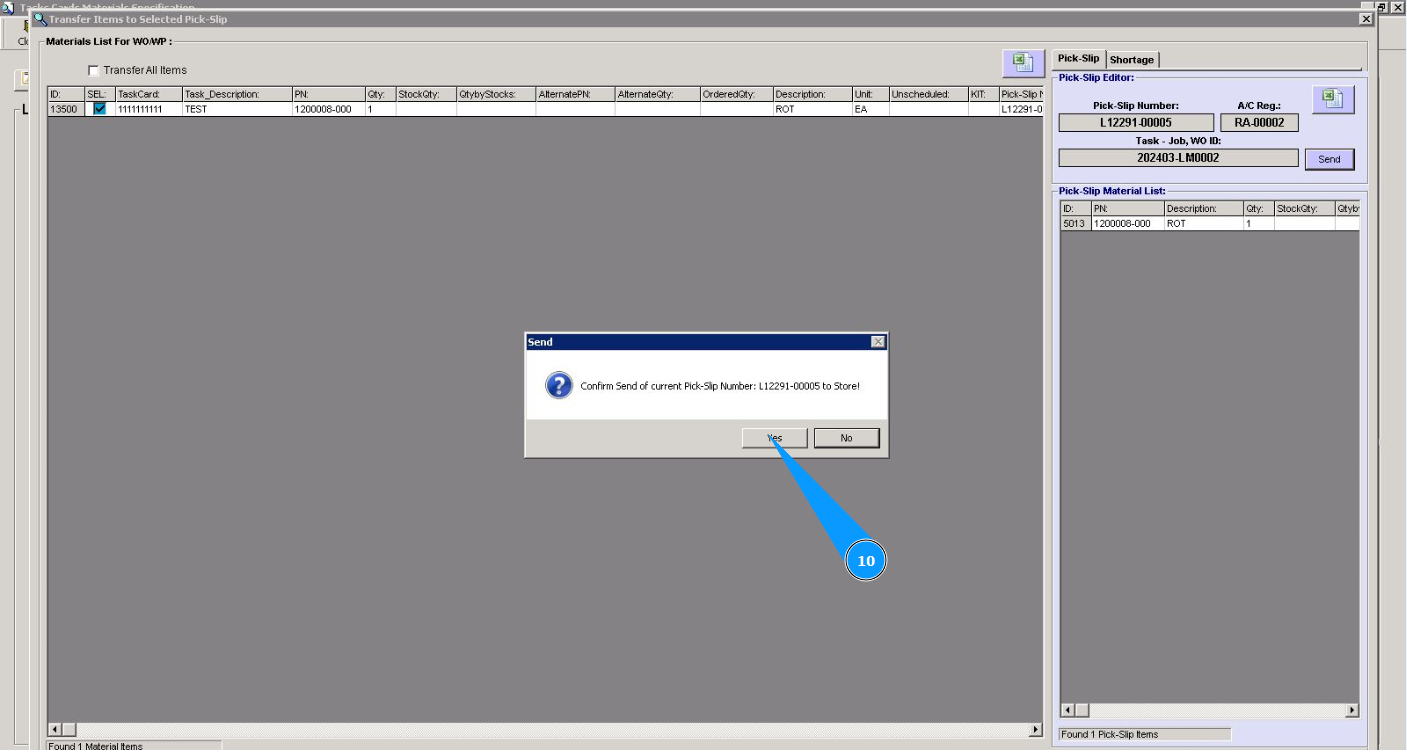
Task: Click the Found 1 Material Items status text
Action: tap(96, 746)
